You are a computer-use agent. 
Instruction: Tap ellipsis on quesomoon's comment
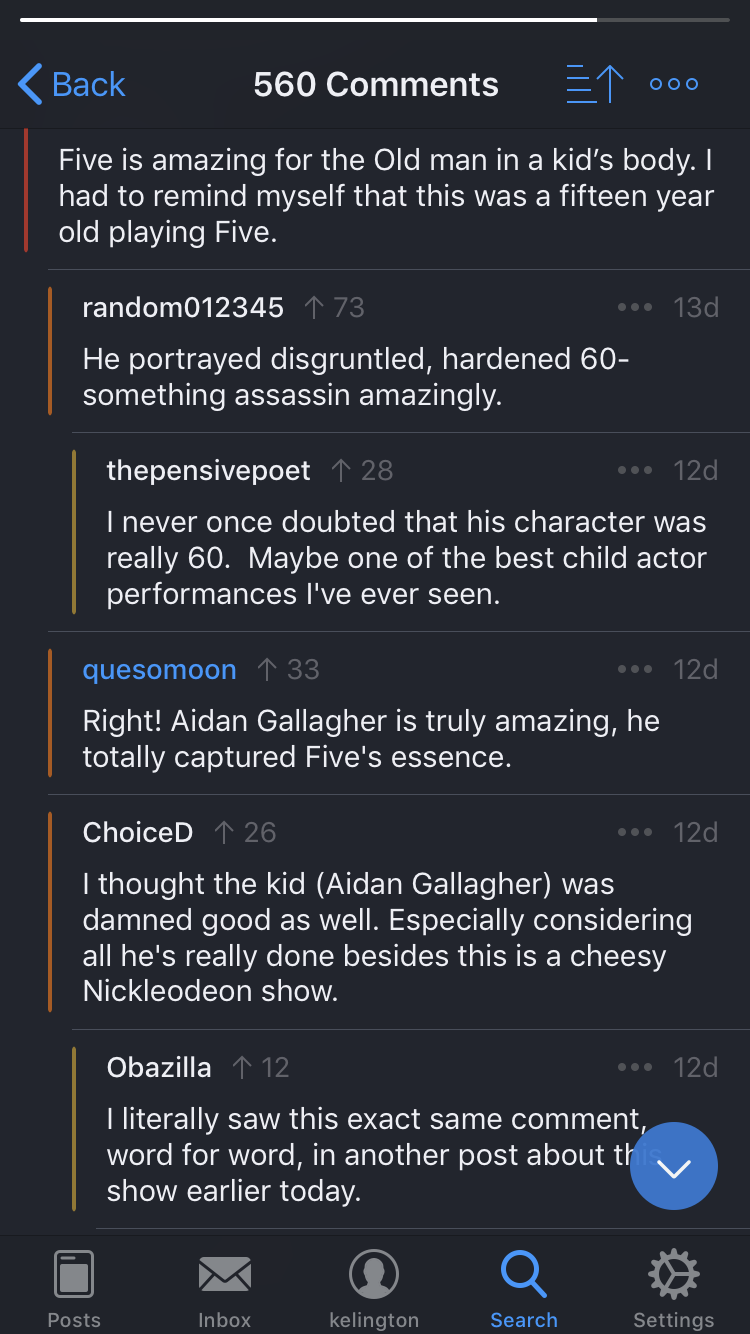pyautogui.click(x=635, y=670)
